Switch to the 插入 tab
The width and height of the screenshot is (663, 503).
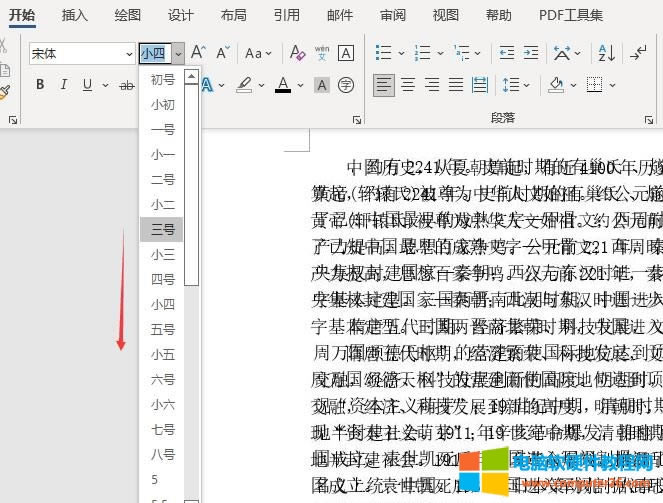[x=74, y=15]
